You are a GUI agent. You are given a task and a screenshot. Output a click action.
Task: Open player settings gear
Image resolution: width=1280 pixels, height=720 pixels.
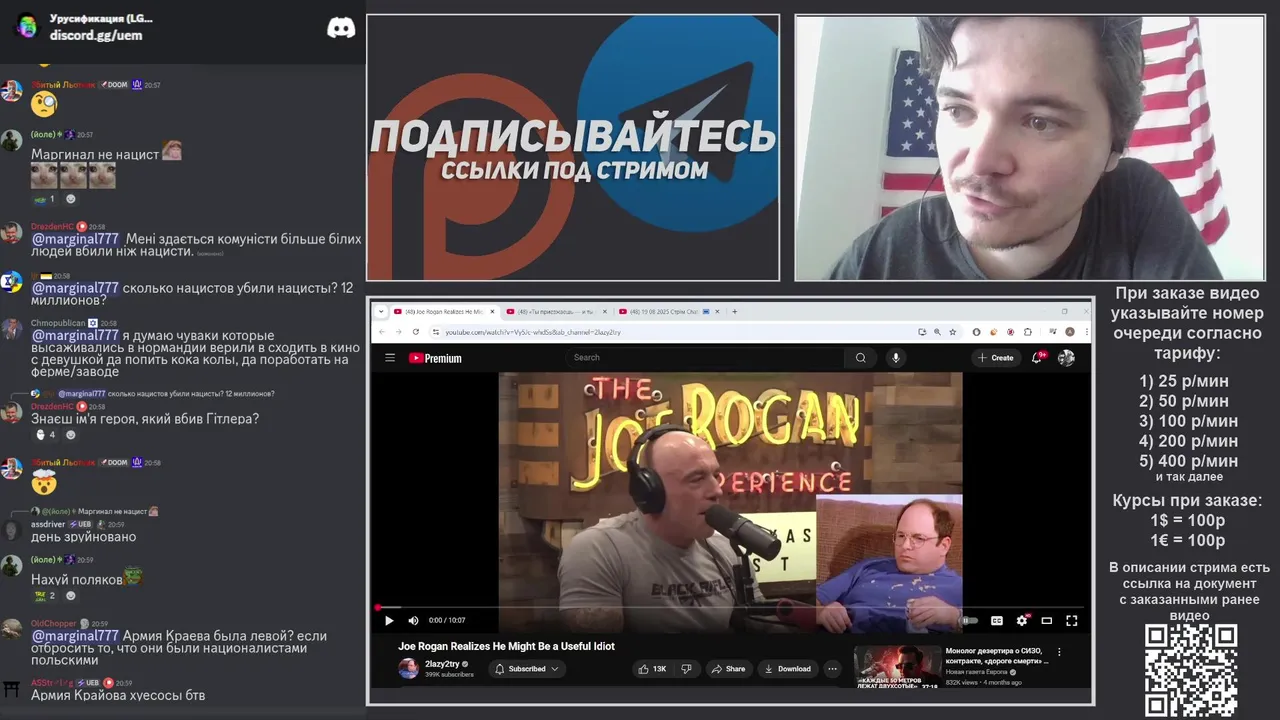point(1021,621)
